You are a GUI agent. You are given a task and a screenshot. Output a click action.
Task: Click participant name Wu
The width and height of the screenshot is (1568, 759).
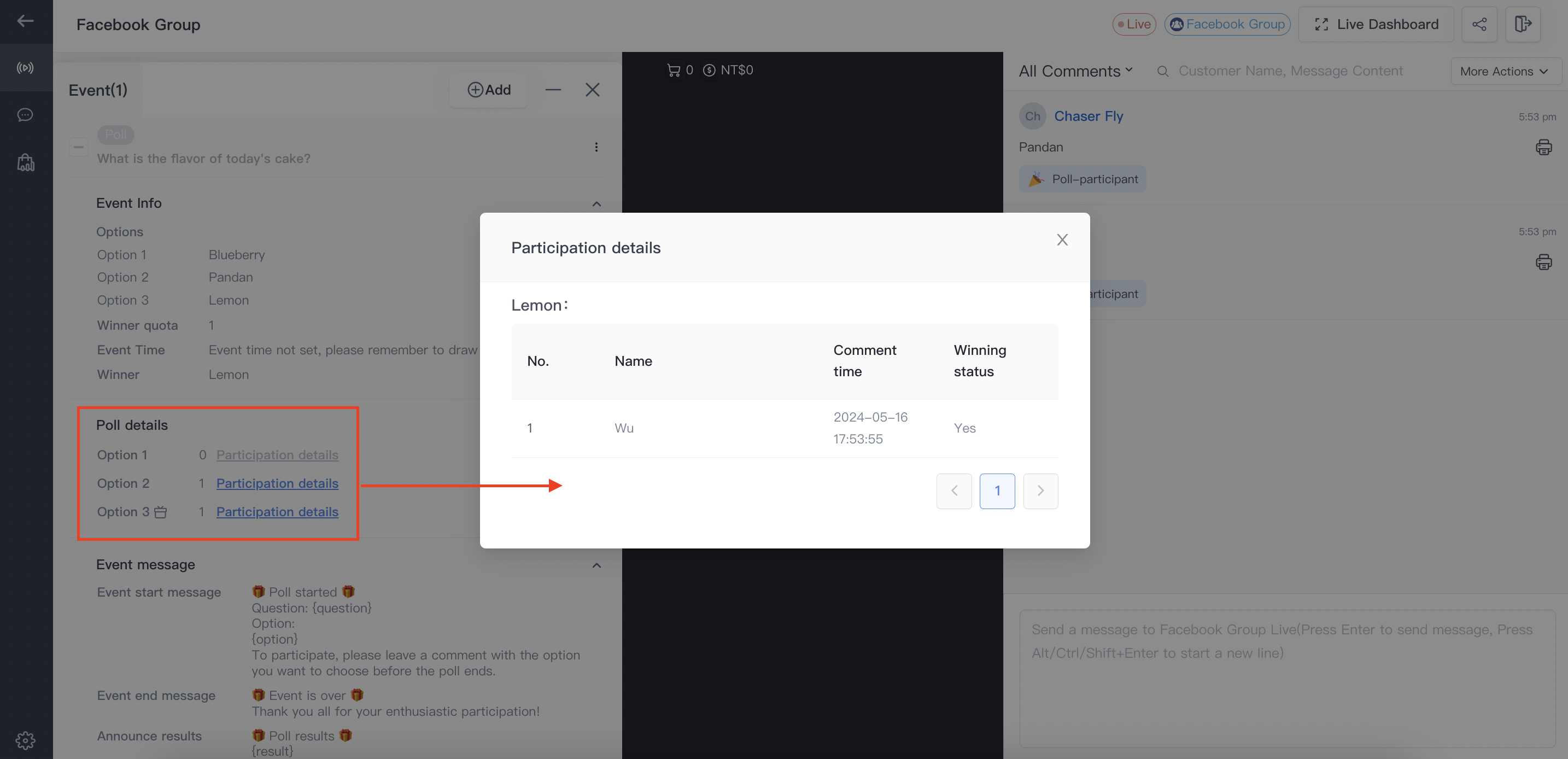pyautogui.click(x=624, y=428)
